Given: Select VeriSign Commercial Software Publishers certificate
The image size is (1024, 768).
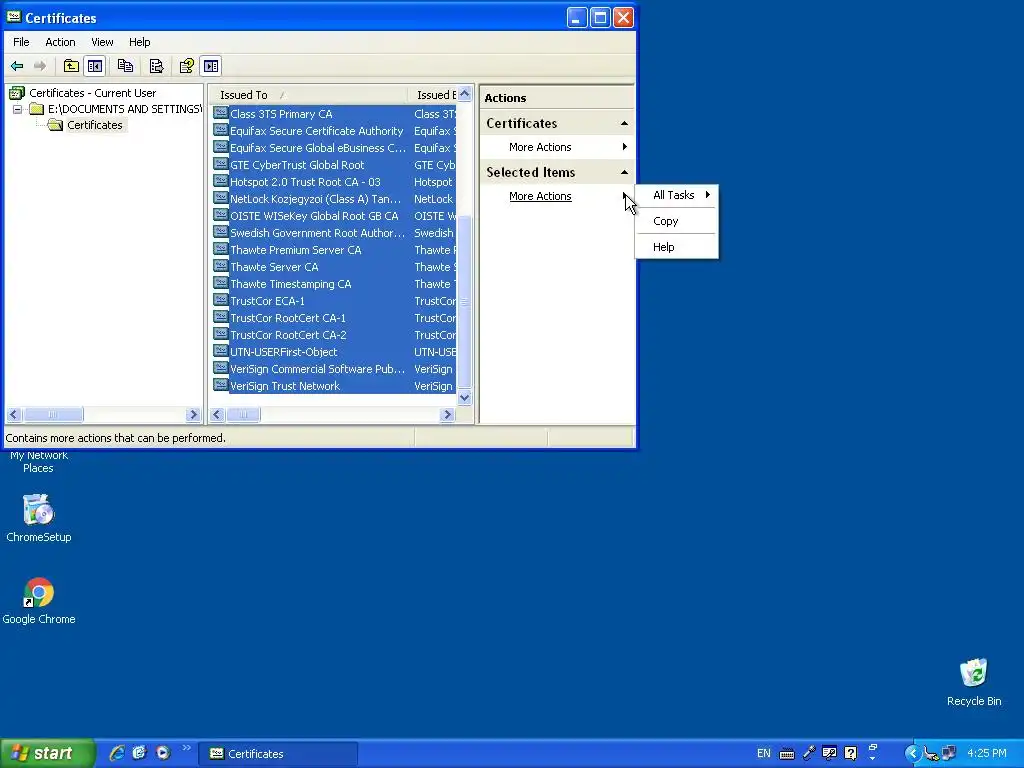Looking at the screenshot, I should (317, 368).
